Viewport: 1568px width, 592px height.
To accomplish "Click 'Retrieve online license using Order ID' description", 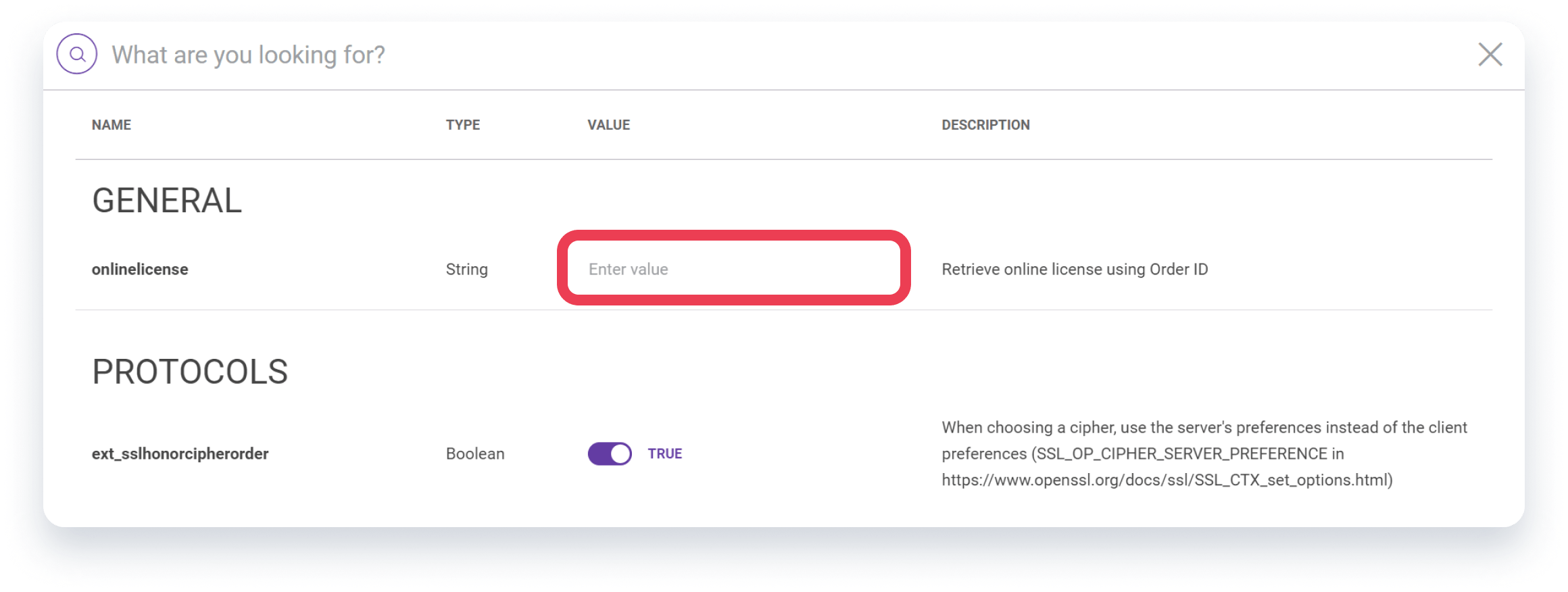I will tap(1075, 269).
